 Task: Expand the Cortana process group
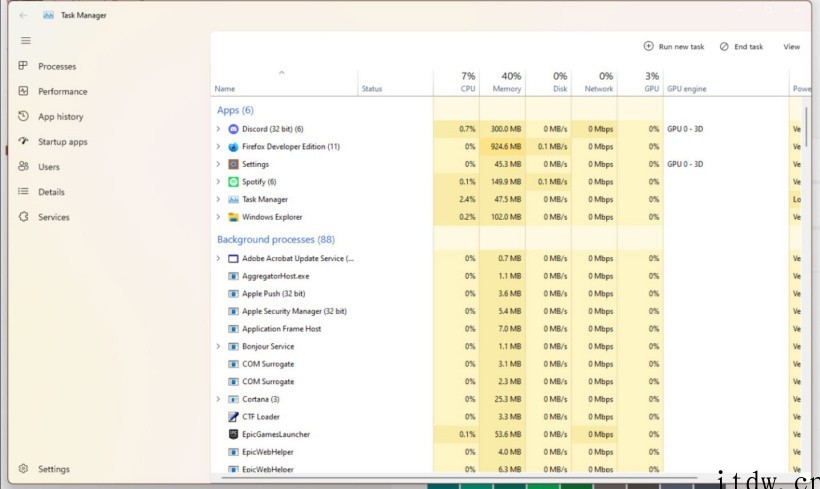tap(219, 399)
